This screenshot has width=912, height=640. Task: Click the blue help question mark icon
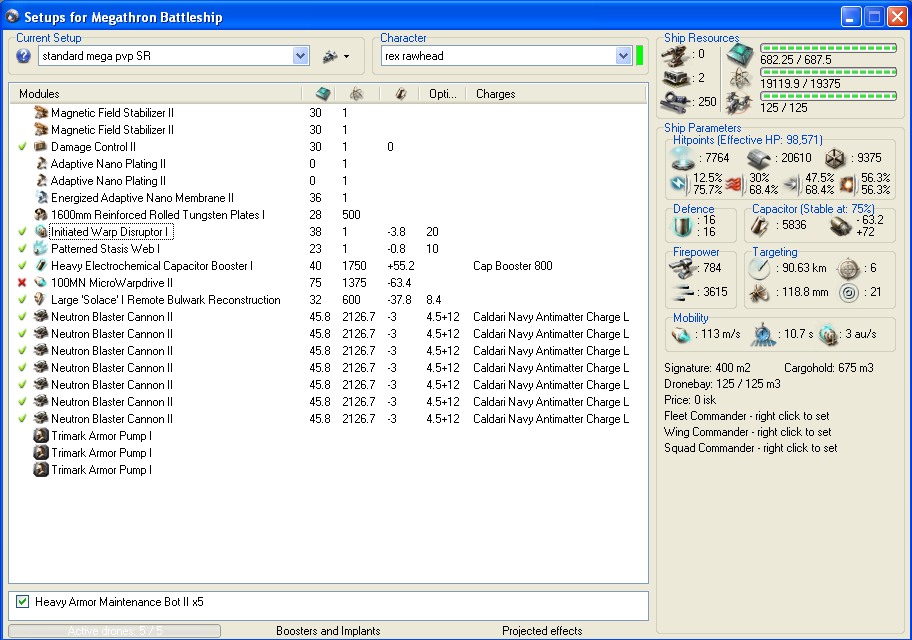[x=24, y=56]
